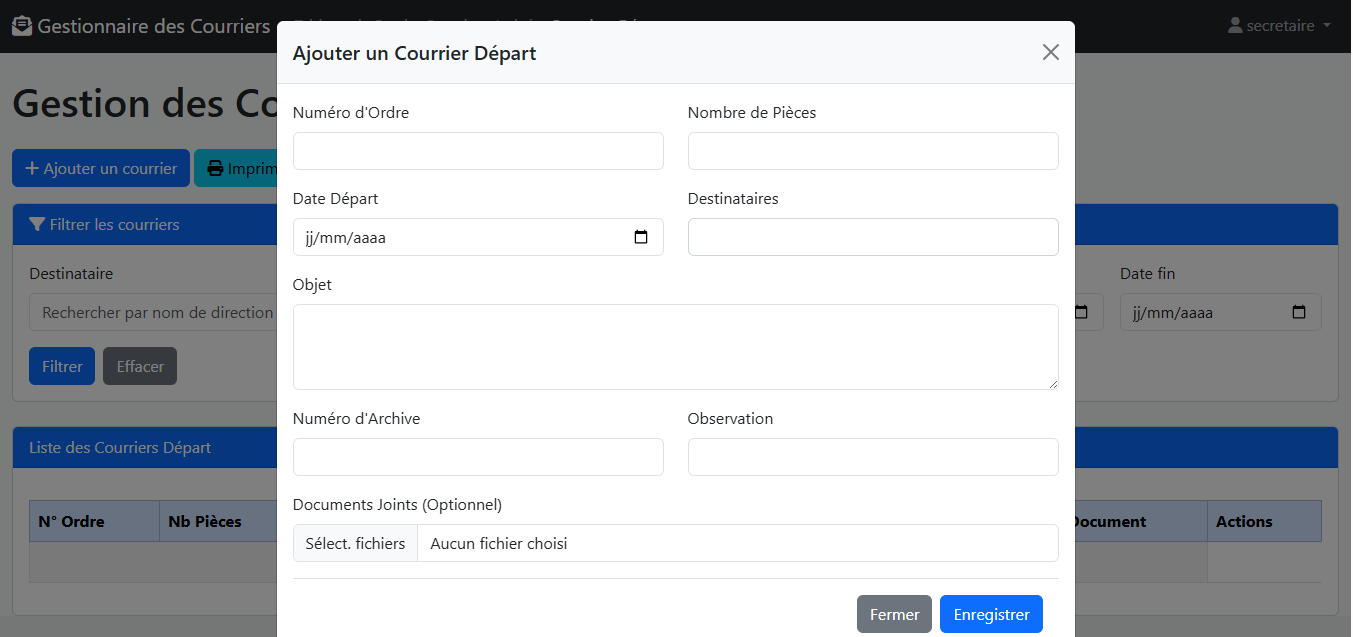The height and width of the screenshot is (637, 1353).
Task: Click the Numéro d'Archive input field
Action: [x=478, y=457]
